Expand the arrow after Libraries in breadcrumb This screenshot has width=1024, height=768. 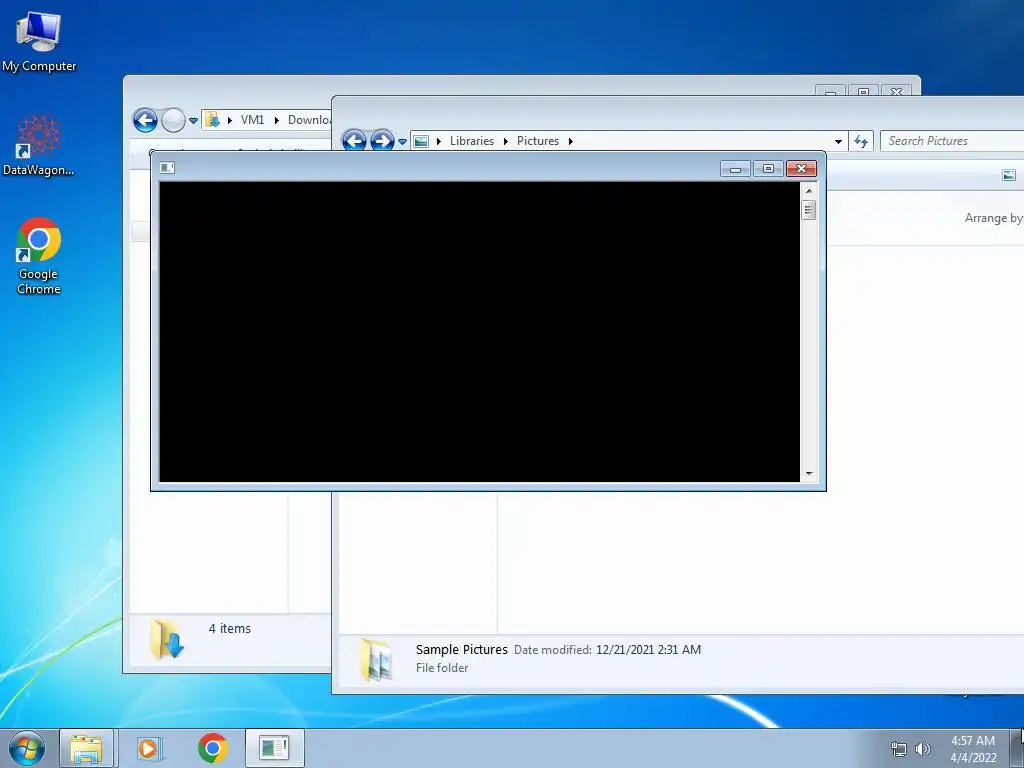(505, 141)
